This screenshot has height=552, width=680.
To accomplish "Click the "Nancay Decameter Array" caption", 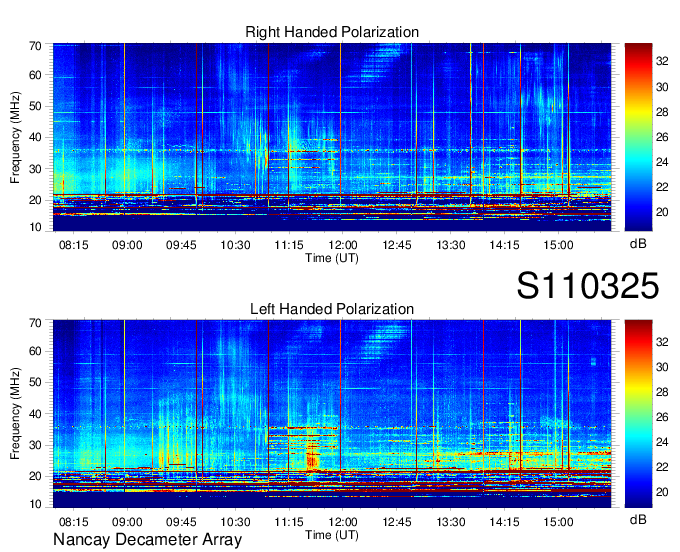I will click(x=147, y=540).
